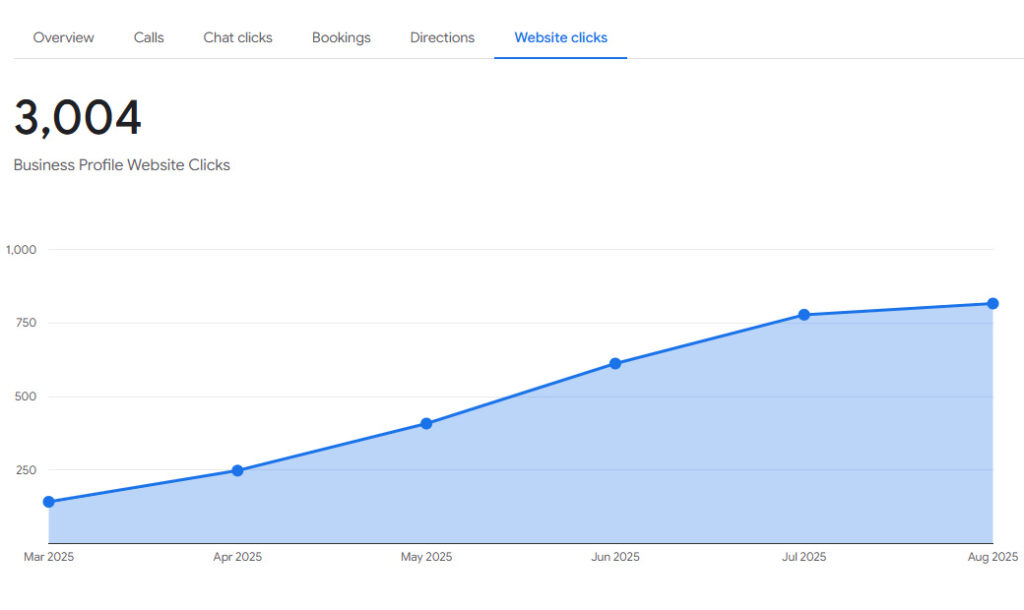Image resolution: width=1024 pixels, height=610 pixels.
Task: Select the Apr 2025 data point
Action: coord(237,470)
